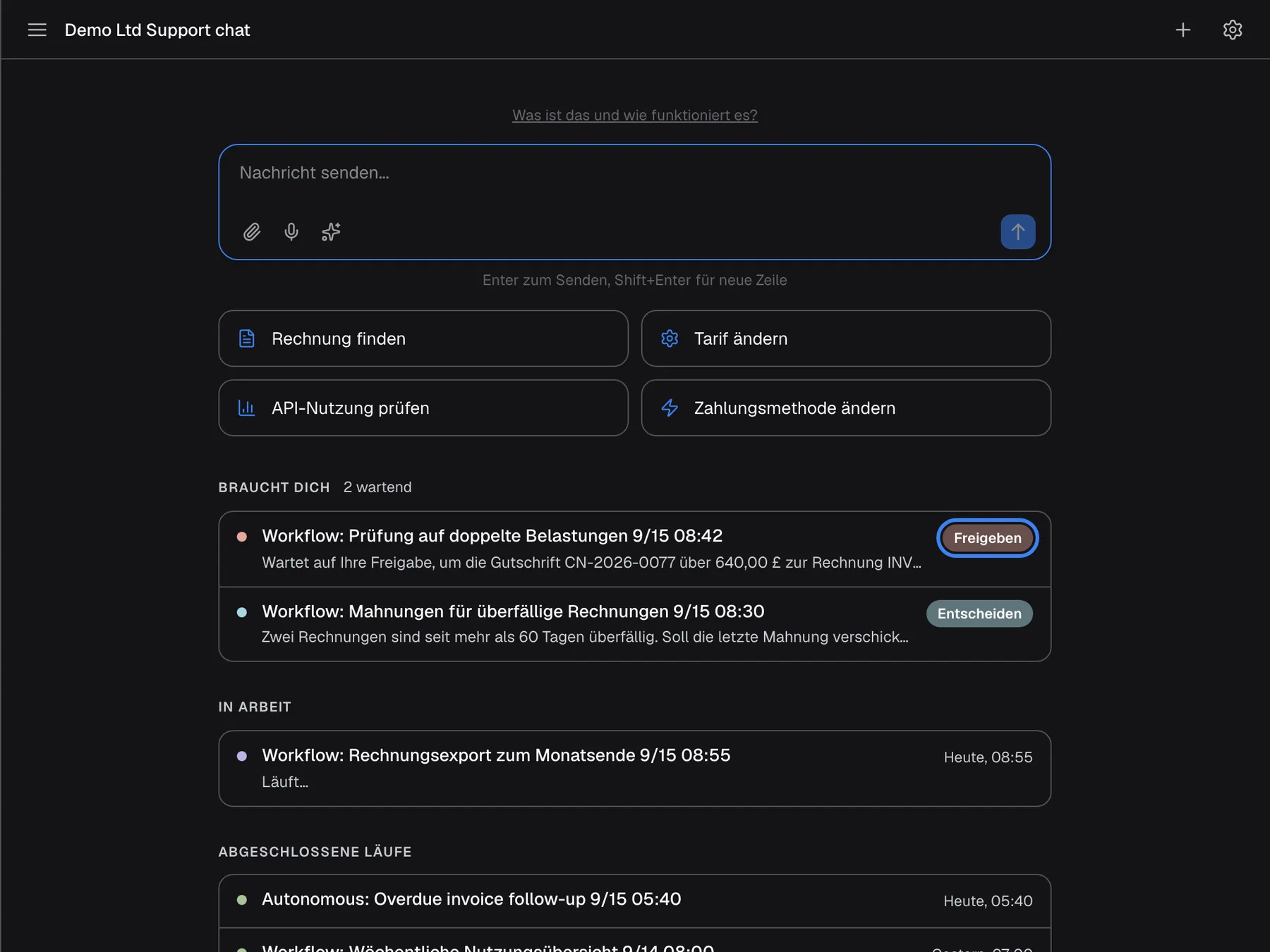Choose Tarif ändern quick action

click(846, 338)
